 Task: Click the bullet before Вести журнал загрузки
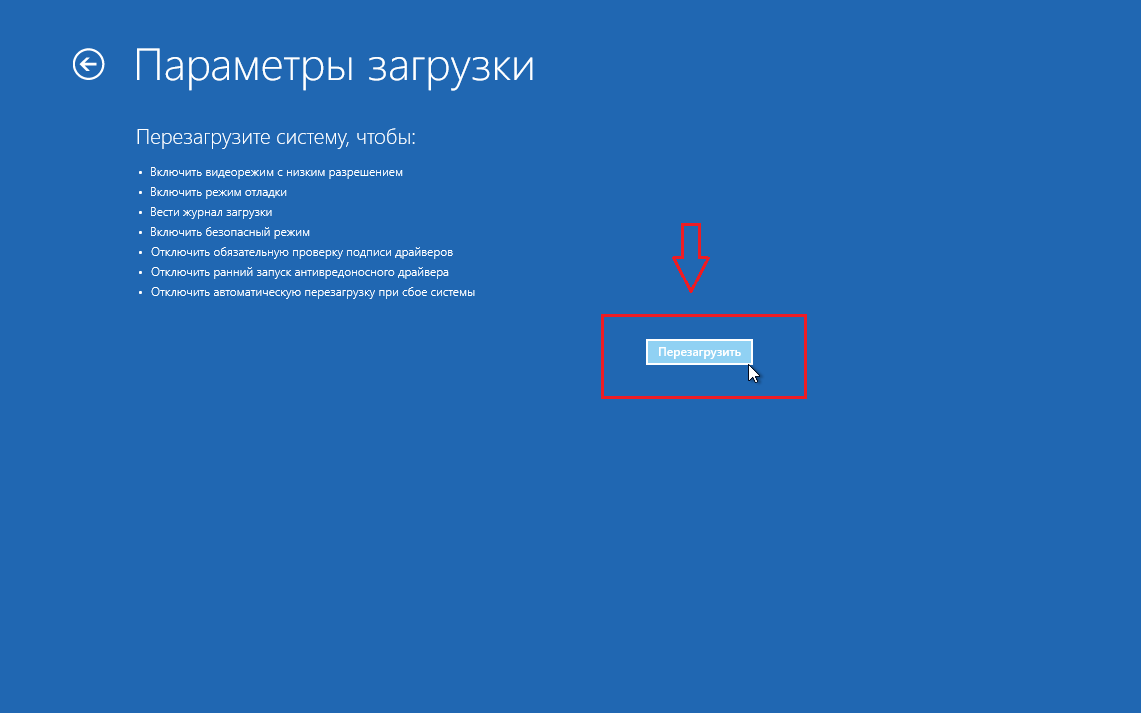click(x=141, y=213)
